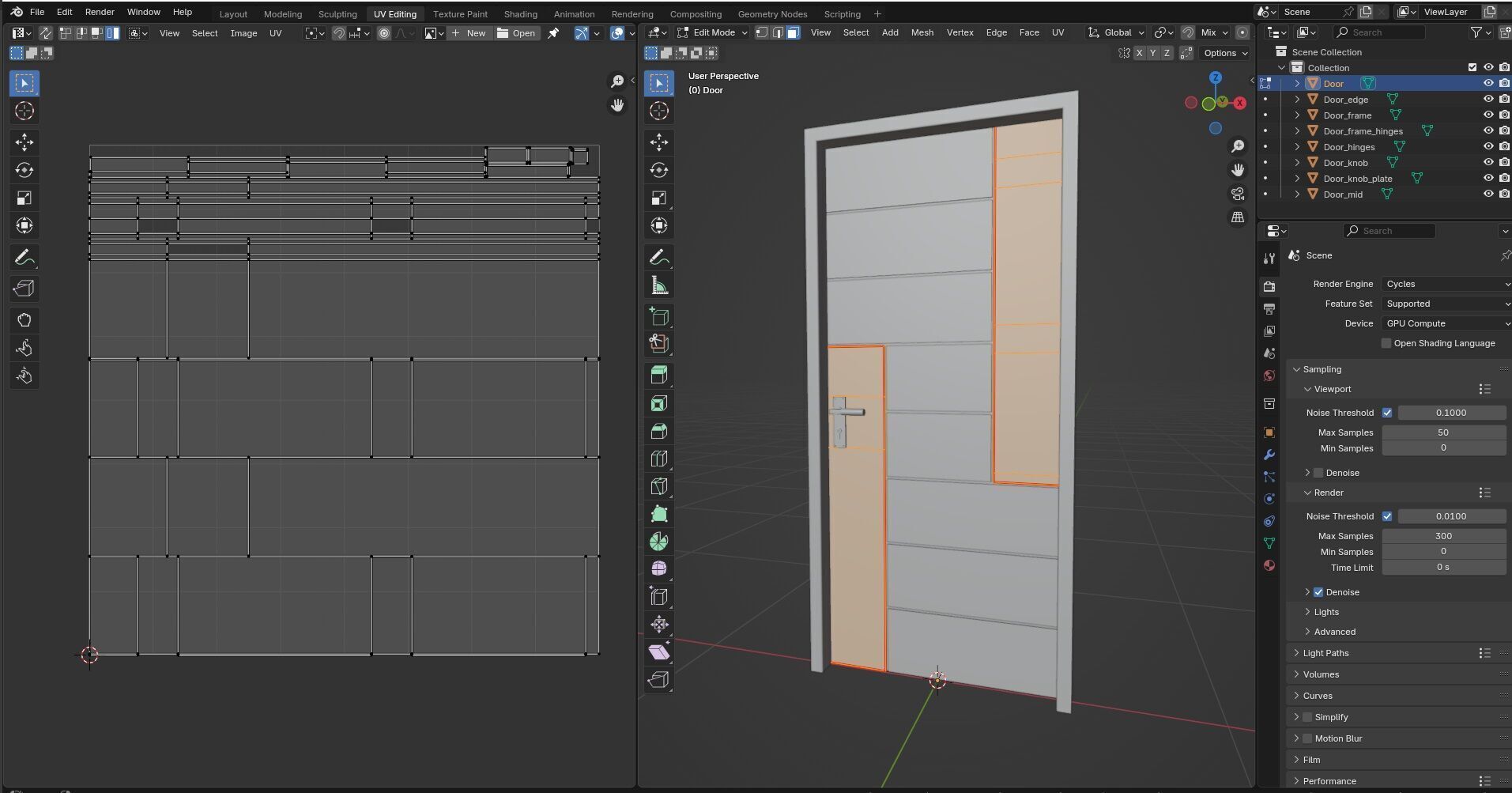Select the UV Rip Region tool

point(25,289)
